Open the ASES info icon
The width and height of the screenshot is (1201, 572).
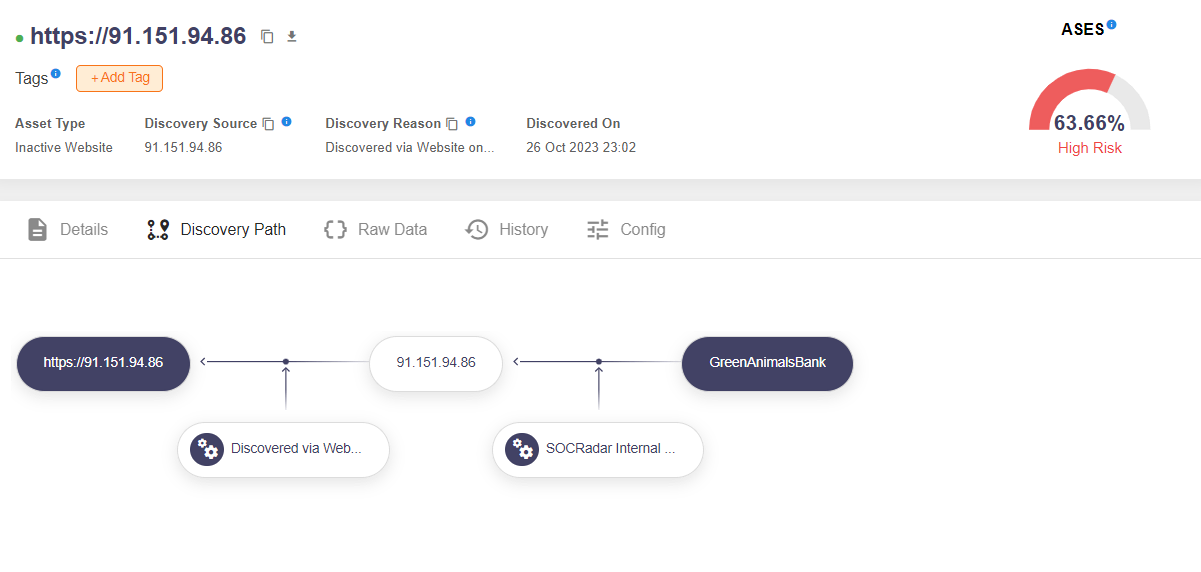point(1111,24)
